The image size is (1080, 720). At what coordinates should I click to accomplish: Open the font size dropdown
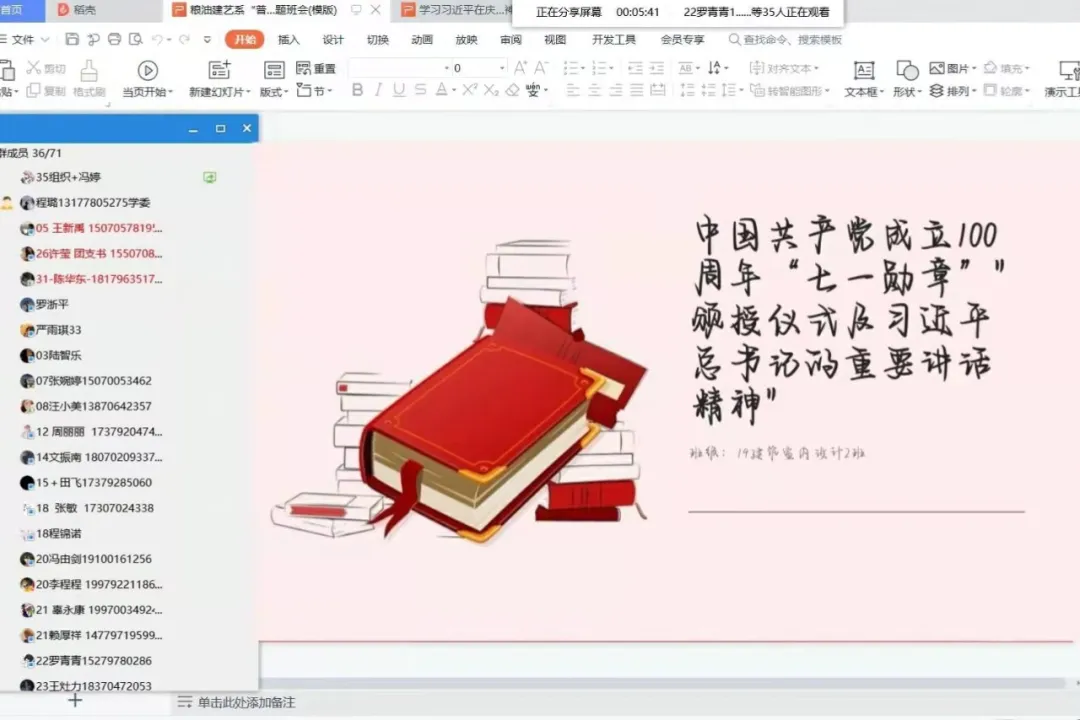click(x=502, y=69)
